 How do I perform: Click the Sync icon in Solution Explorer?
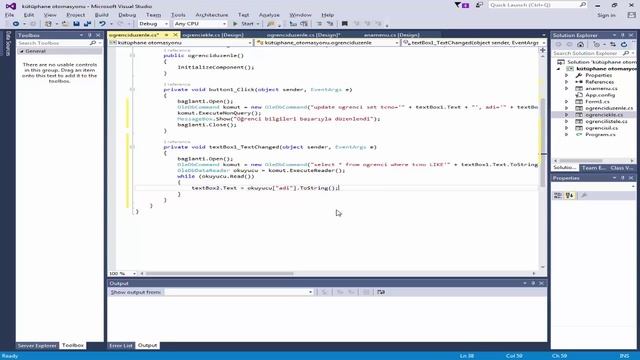[x=613, y=44]
